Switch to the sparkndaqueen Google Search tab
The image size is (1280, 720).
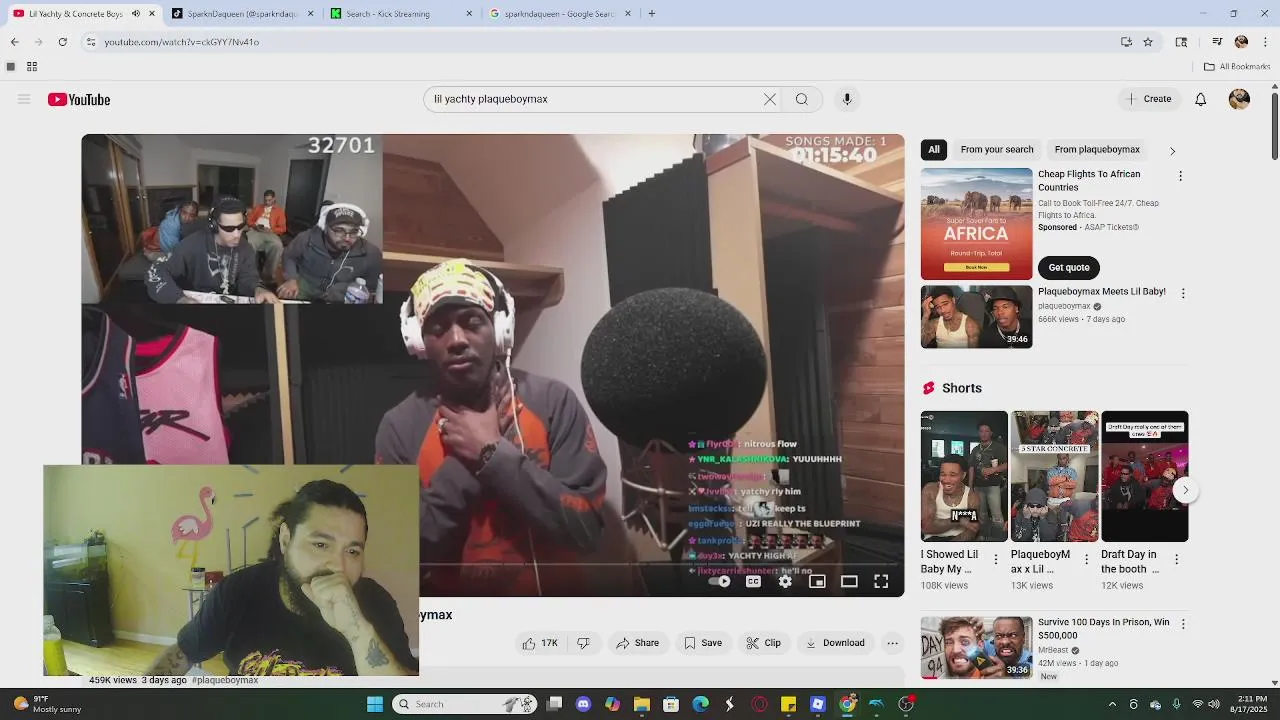[558, 13]
